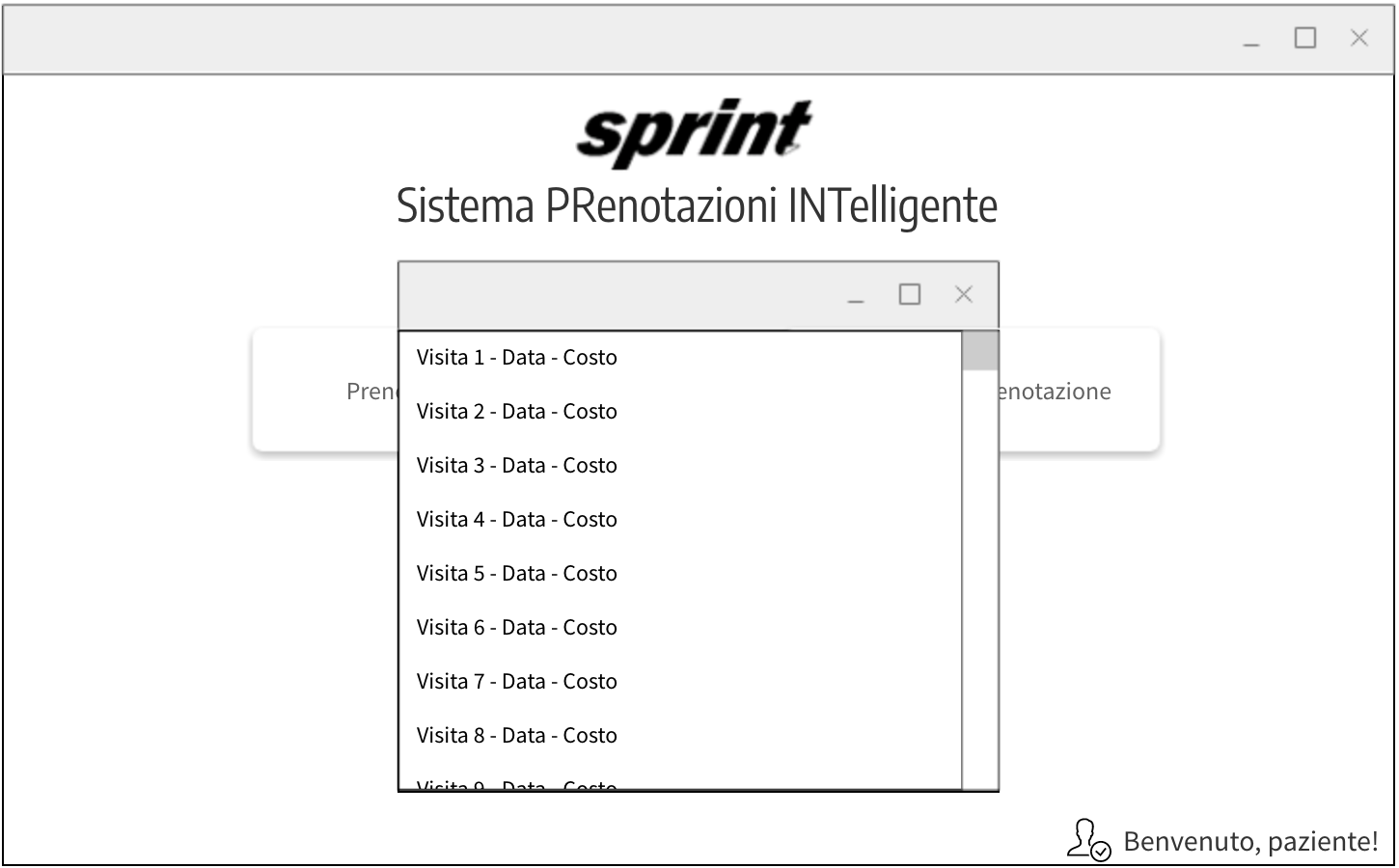
Task: Choose Visita 3 - Data - Costo entry
Action: click(516, 466)
